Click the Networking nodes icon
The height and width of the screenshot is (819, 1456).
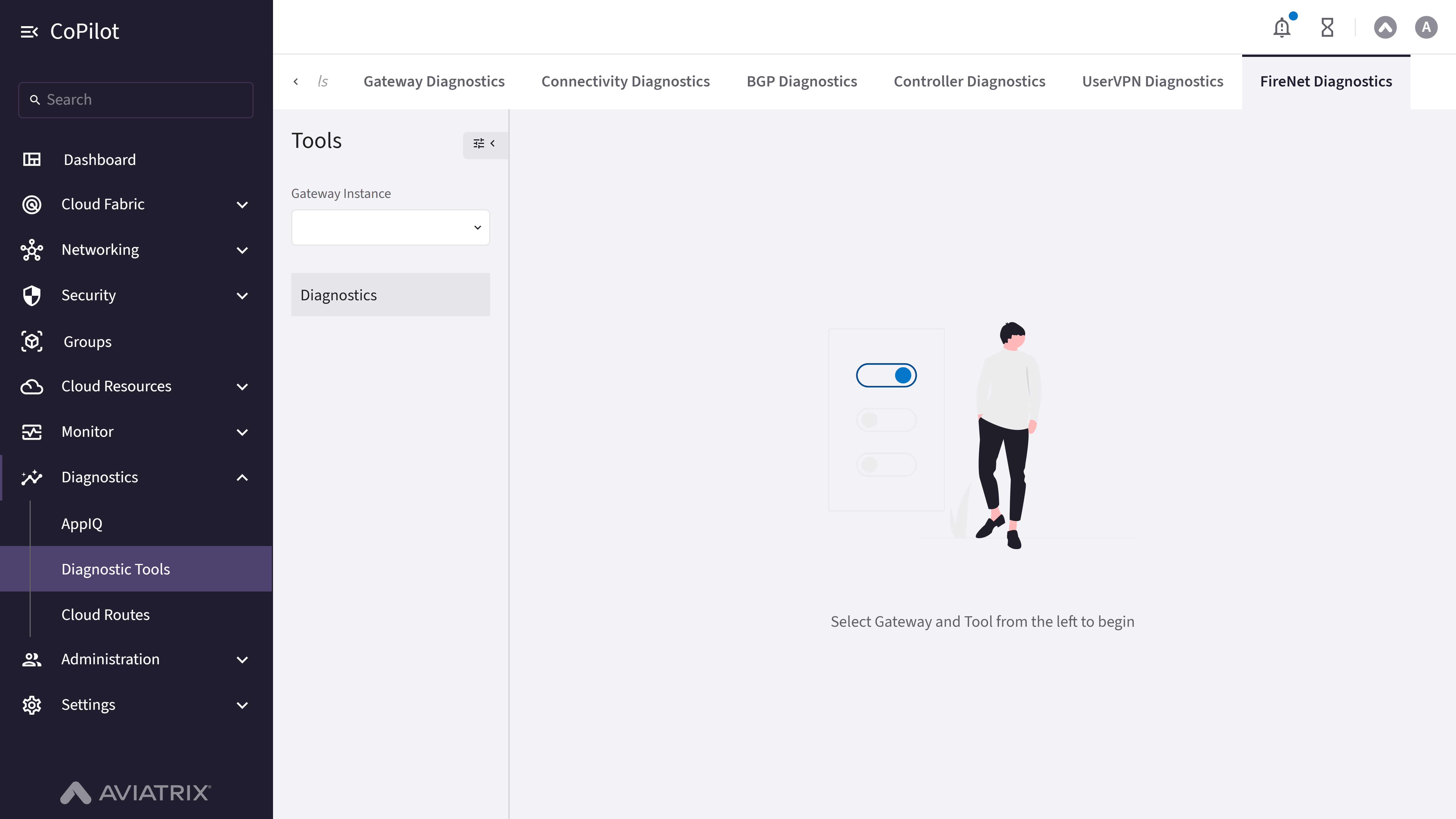click(32, 250)
